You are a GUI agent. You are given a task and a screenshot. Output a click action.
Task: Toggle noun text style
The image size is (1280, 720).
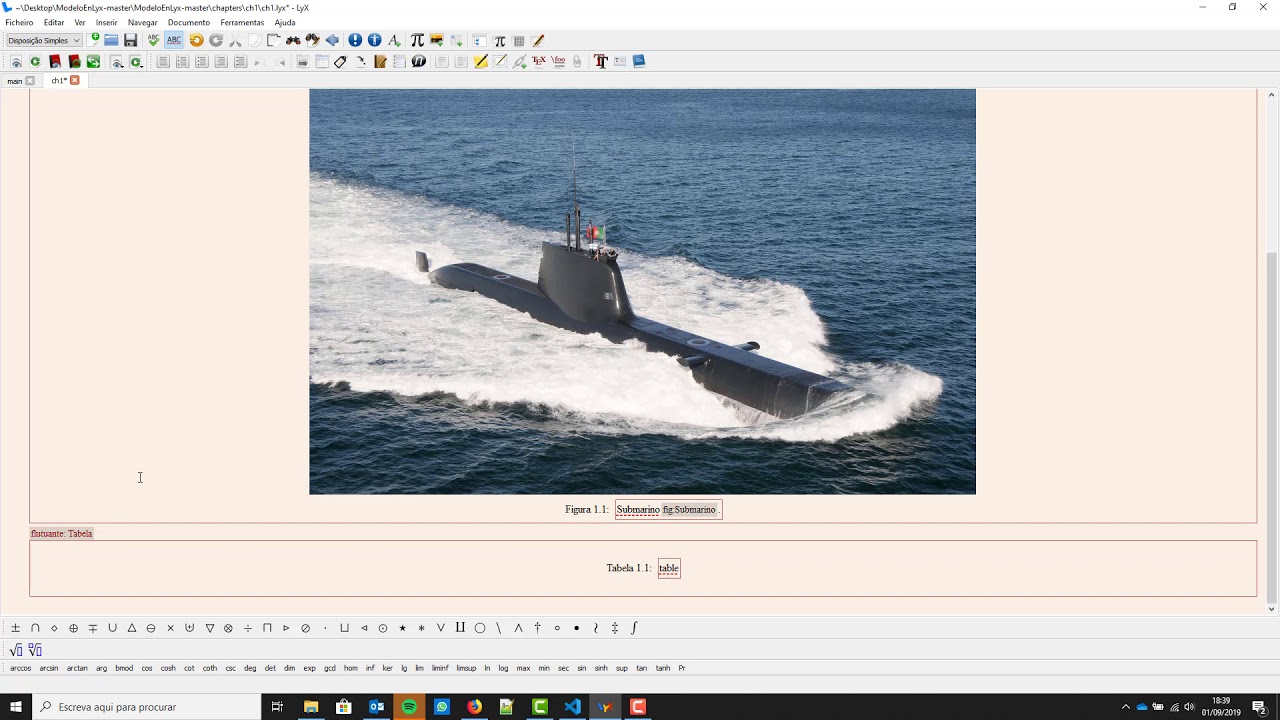coord(374,40)
